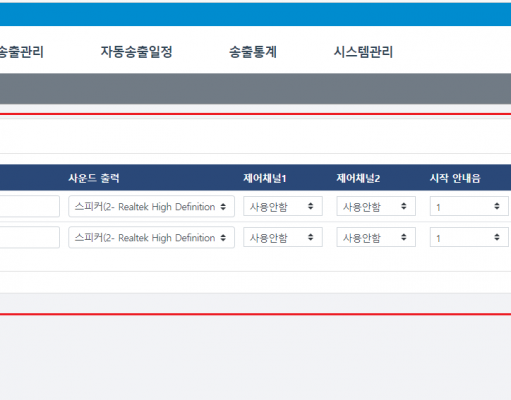
Task: Select the 시스템관리 menu item
Action: (363, 52)
